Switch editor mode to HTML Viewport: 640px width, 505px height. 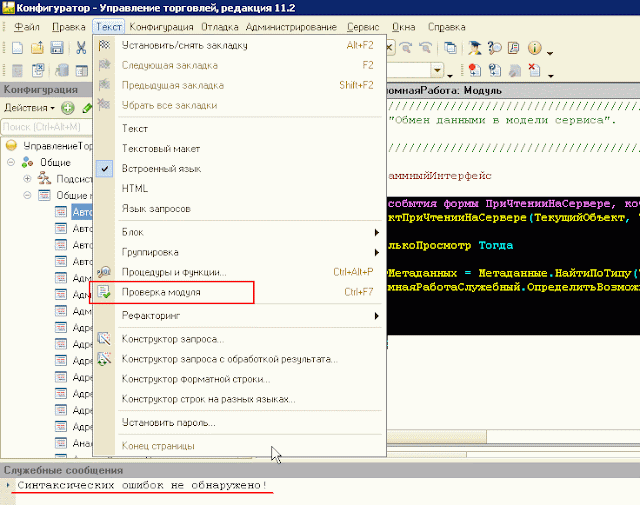[x=135, y=189]
